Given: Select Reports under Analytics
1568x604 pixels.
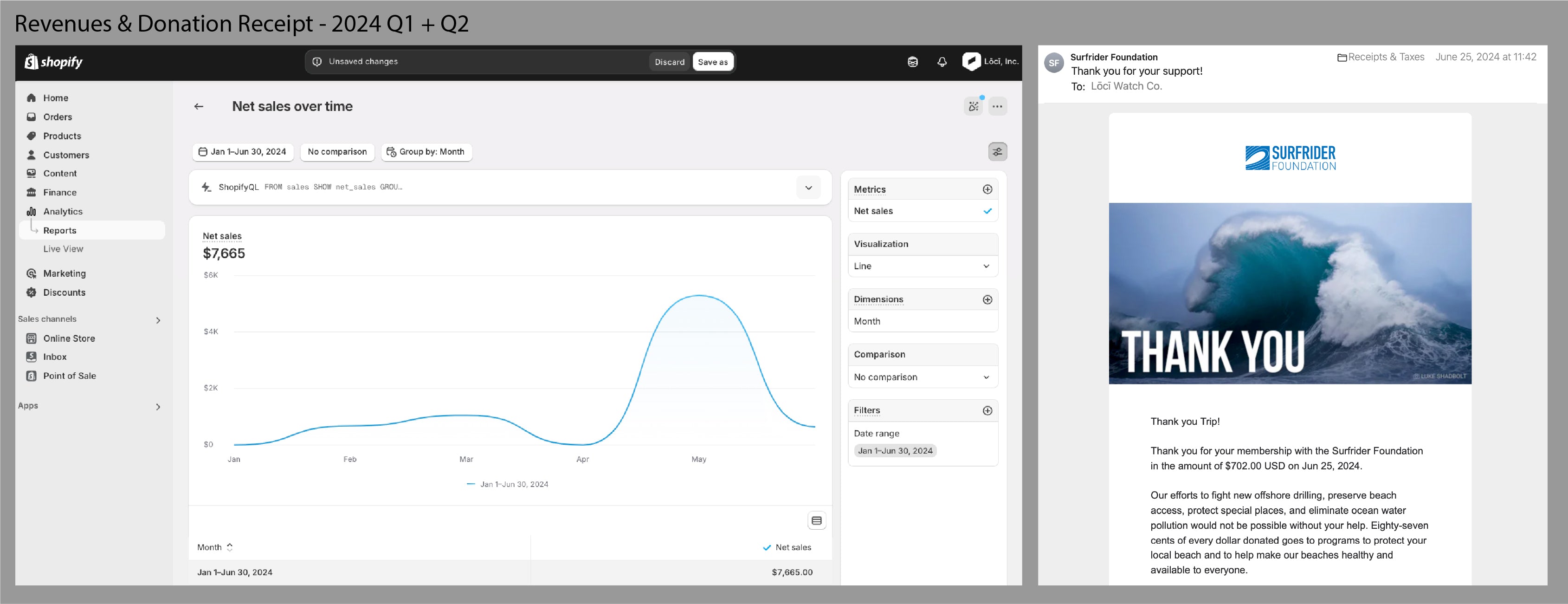Looking at the screenshot, I should click(92, 230).
